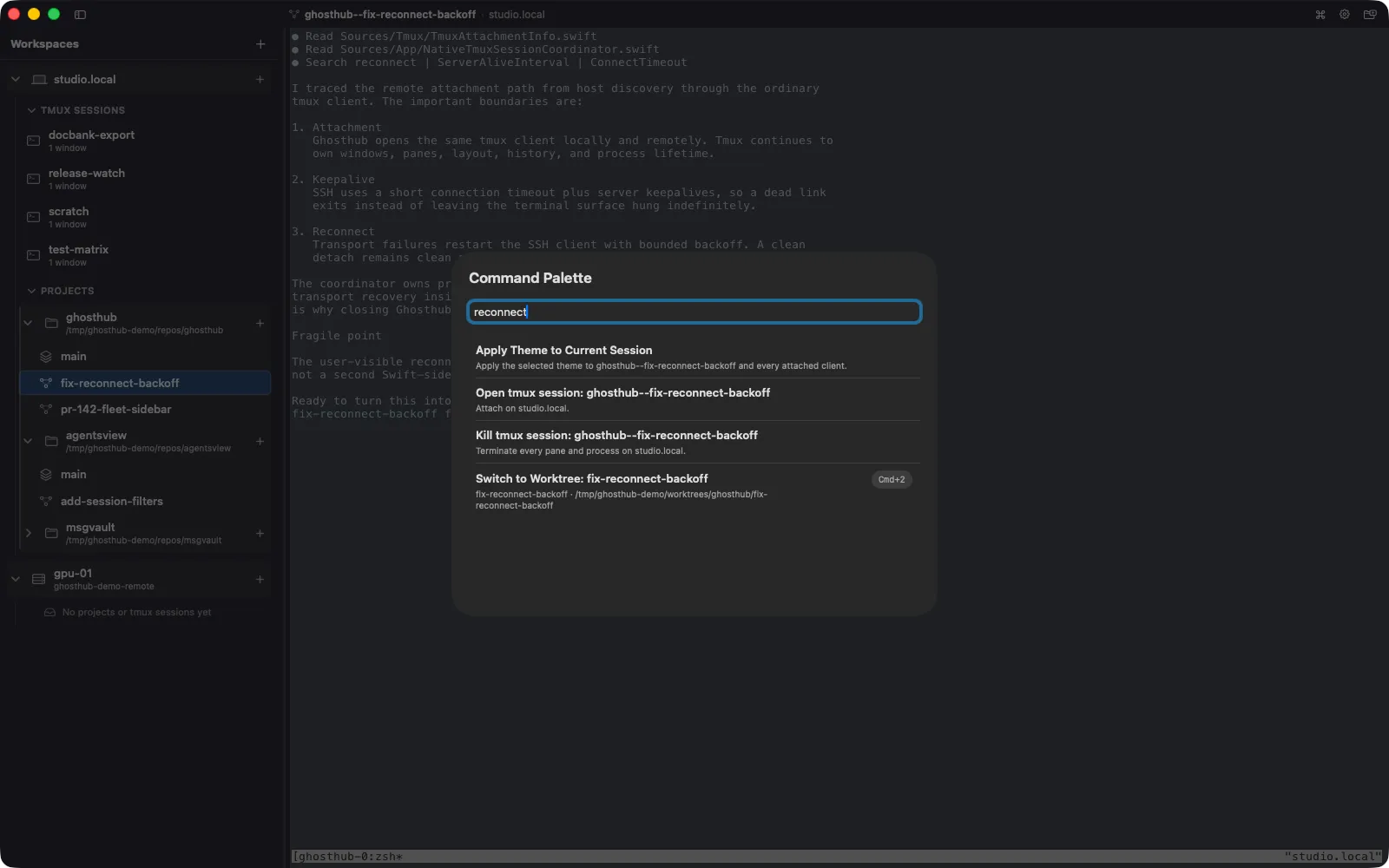Screen dimensions: 1389x868
Task: Collapse the gpu-01 host chevron
Action: coord(15,579)
